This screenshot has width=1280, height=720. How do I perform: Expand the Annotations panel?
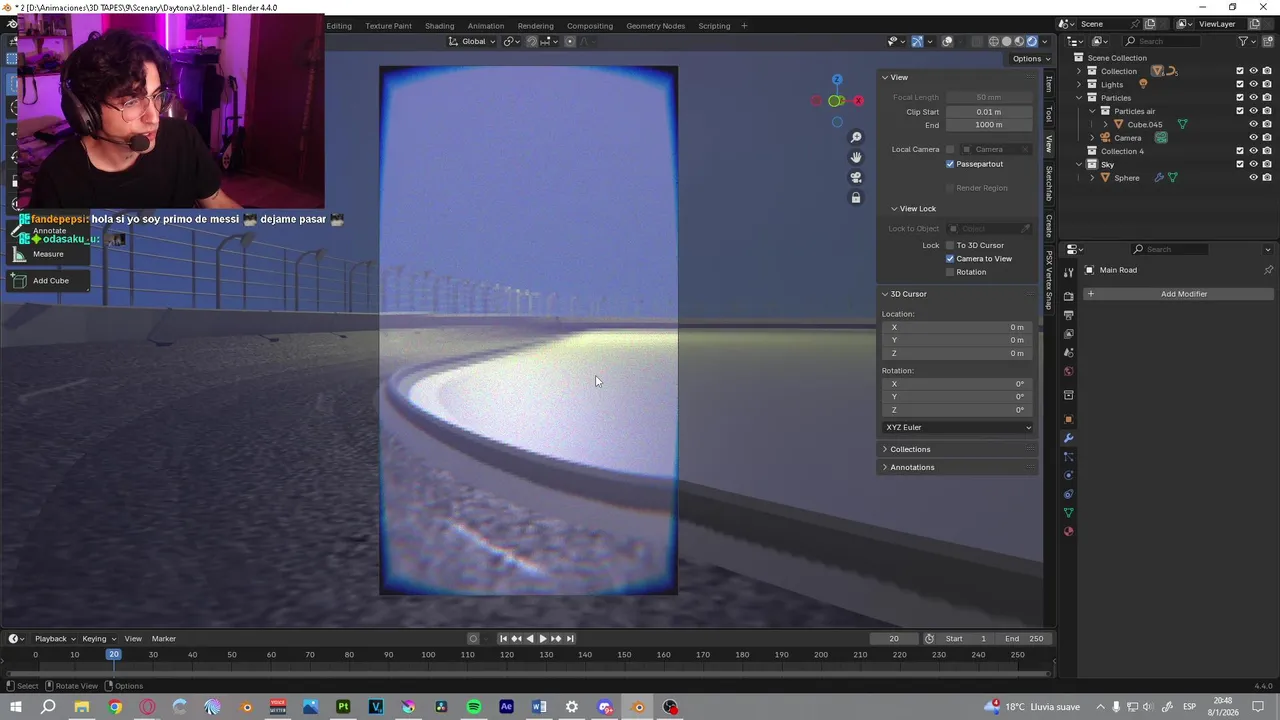click(x=912, y=468)
